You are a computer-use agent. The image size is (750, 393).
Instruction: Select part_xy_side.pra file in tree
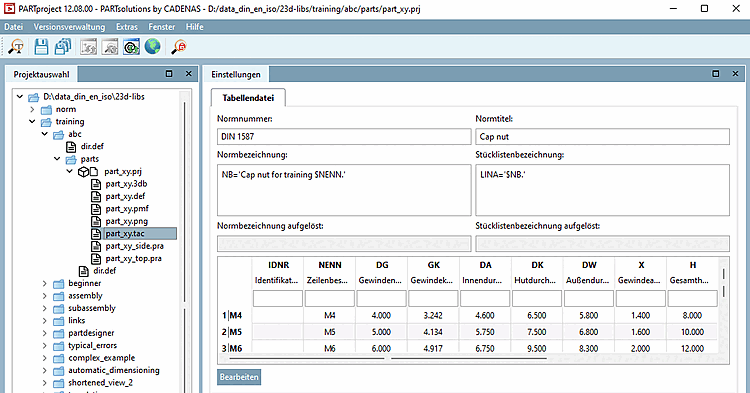134,246
